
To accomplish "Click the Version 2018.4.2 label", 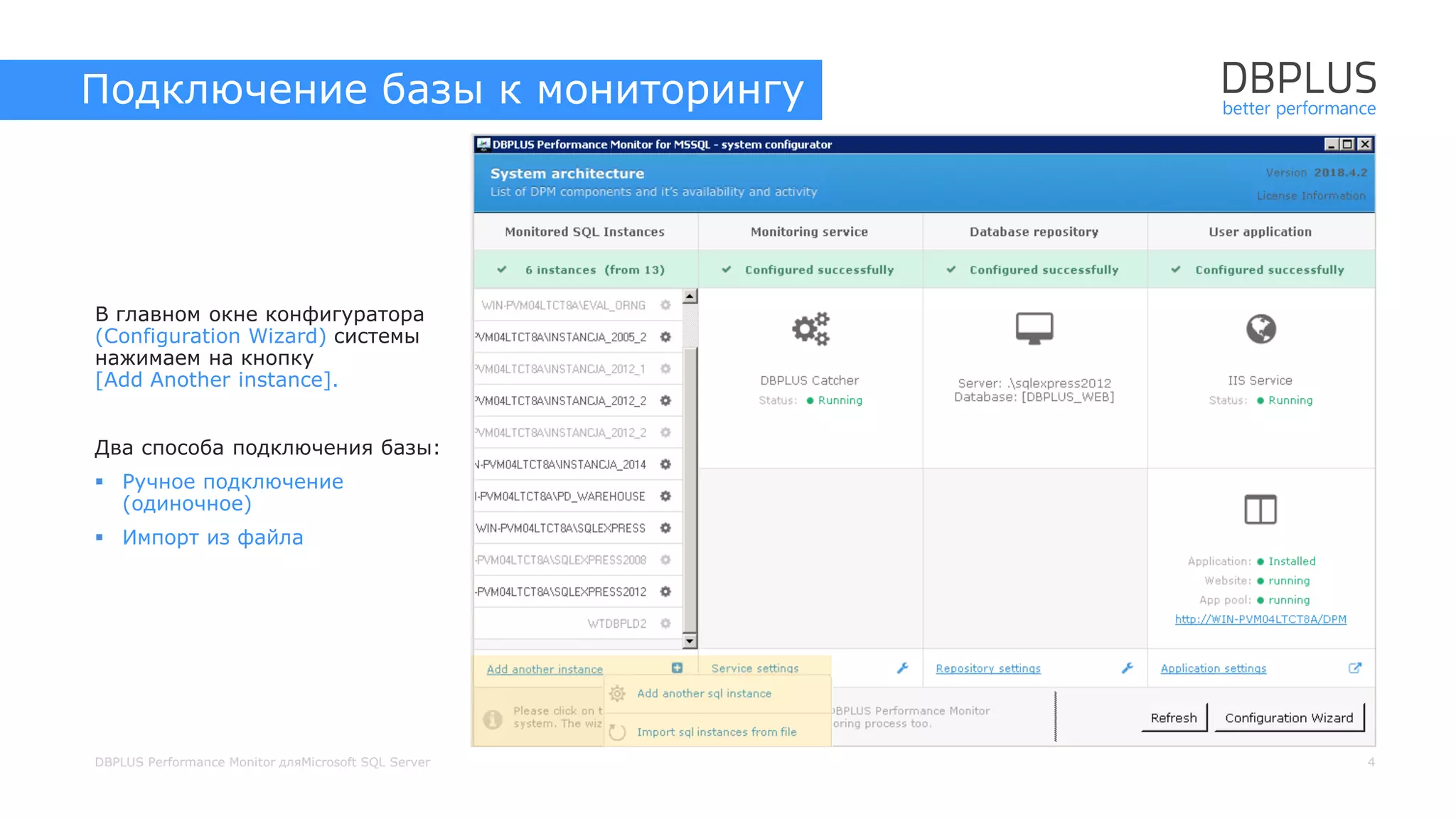I will tap(1316, 173).
